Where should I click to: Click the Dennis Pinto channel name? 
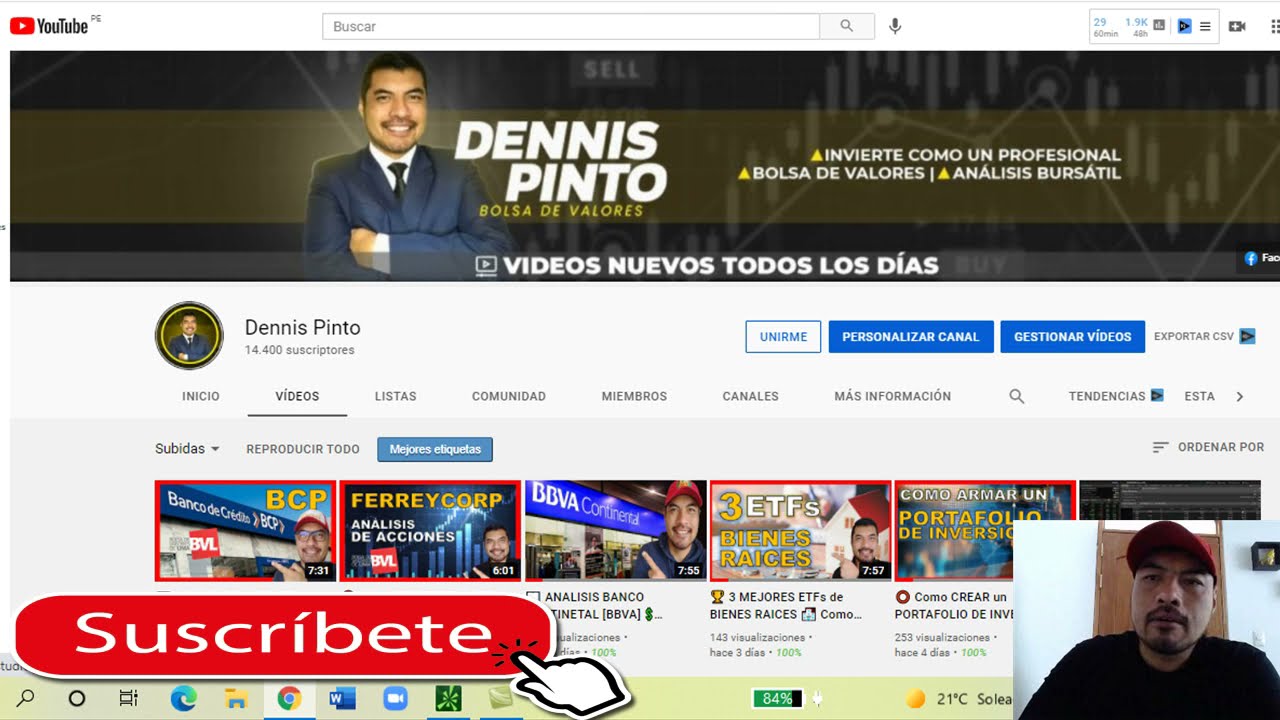click(x=303, y=327)
